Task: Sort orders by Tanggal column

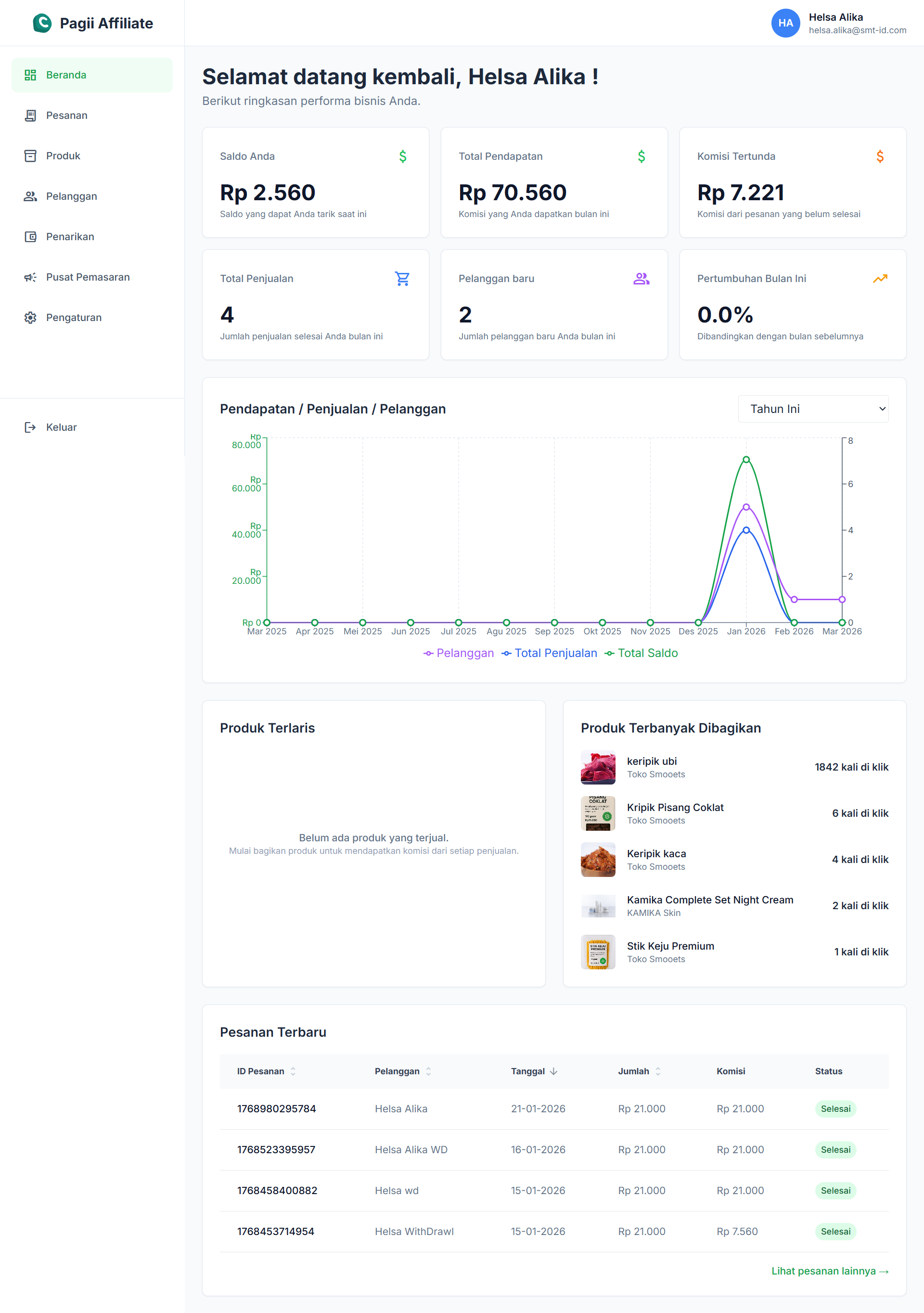Action: (534, 1071)
